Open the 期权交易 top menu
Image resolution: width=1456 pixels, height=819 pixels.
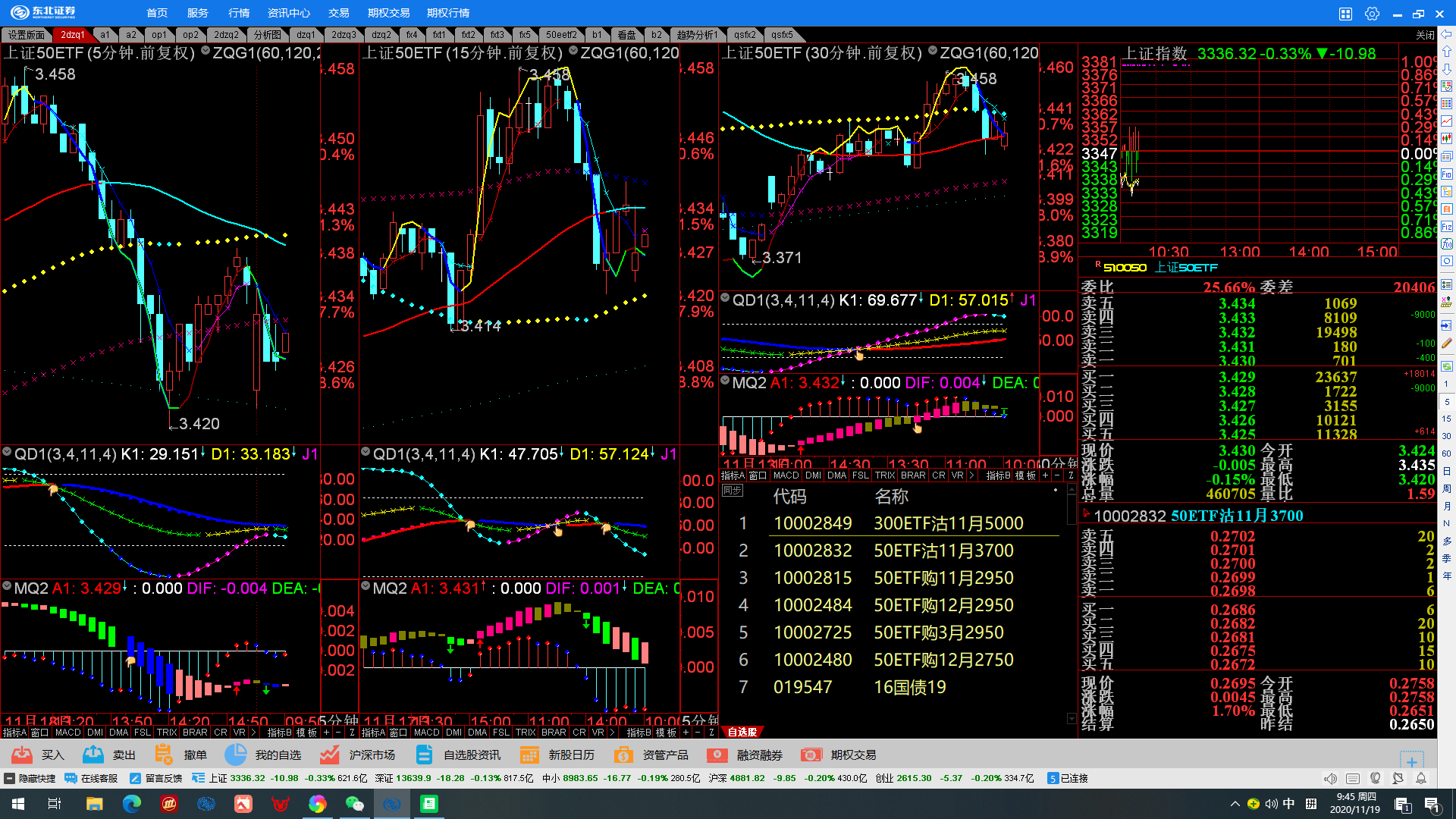388,13
